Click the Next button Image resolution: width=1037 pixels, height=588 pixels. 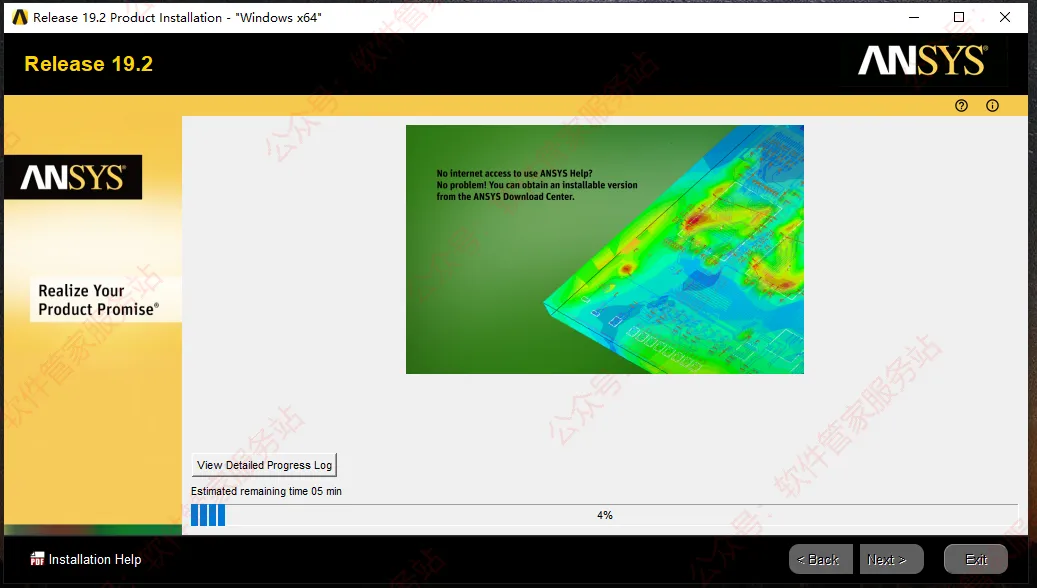(891, 560)
